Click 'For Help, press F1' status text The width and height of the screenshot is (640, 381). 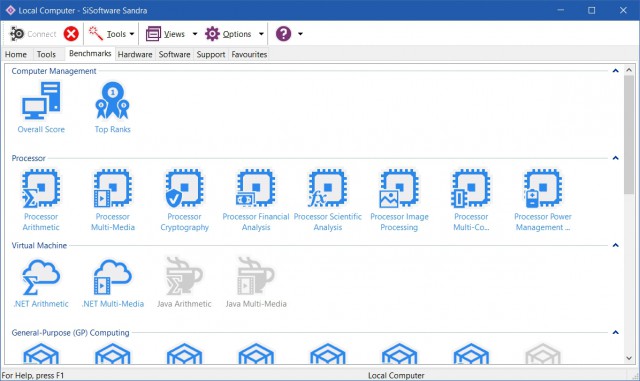pyautogui.click(x=33, y=375)
